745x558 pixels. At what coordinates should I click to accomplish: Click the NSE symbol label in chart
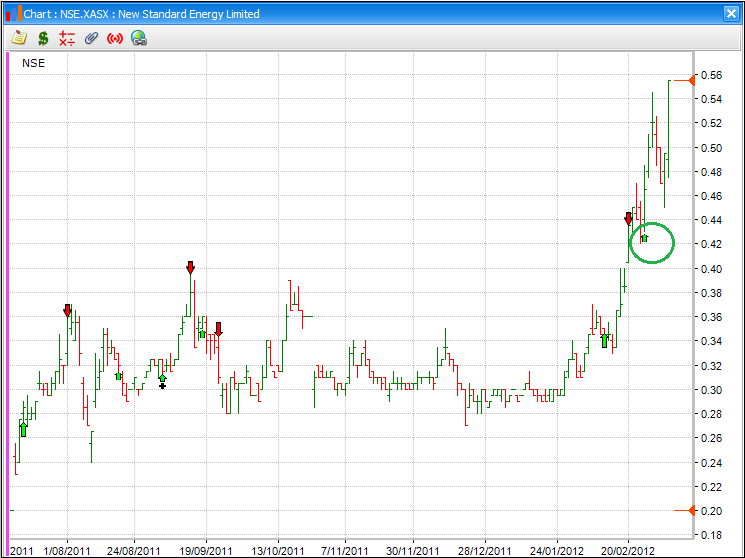click(x=33, y=63)
